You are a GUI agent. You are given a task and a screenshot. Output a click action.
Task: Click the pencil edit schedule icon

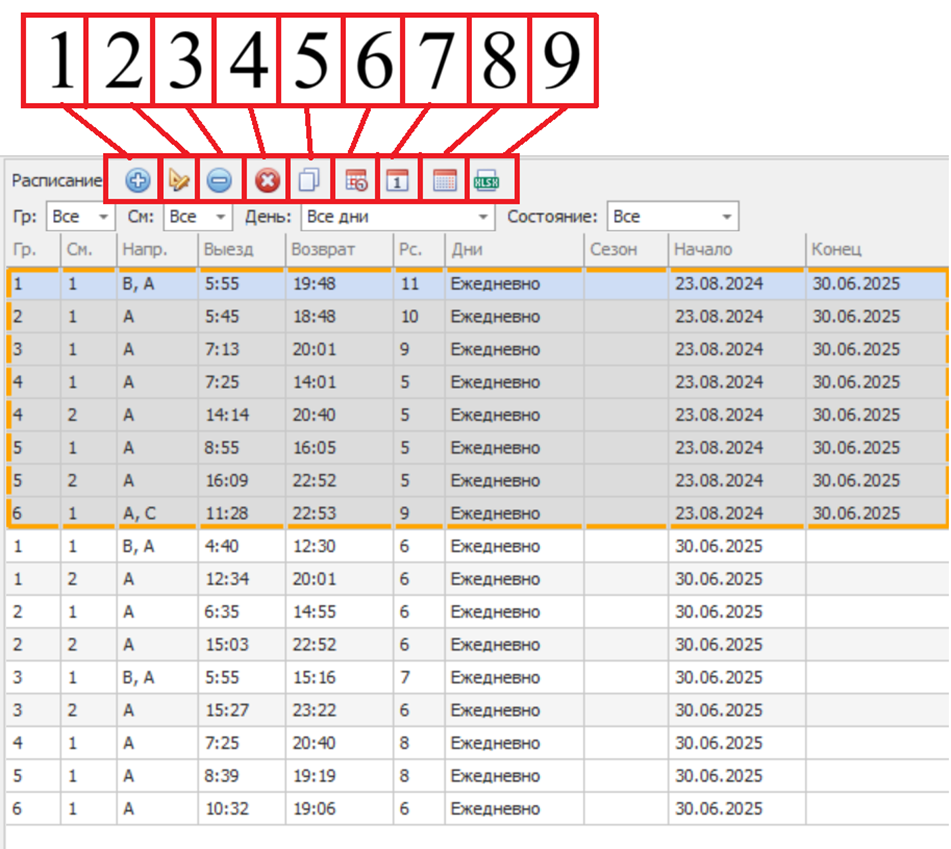[x=179, y=181]
